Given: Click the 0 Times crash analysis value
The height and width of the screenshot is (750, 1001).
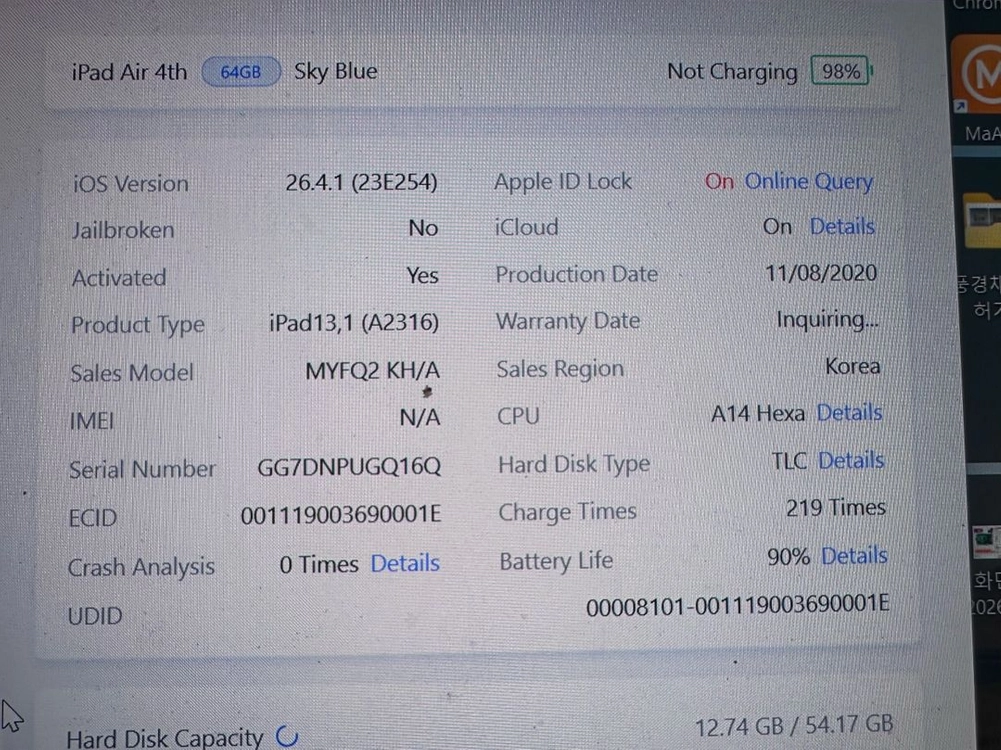Looking at the screenshot, I should 319,565.
